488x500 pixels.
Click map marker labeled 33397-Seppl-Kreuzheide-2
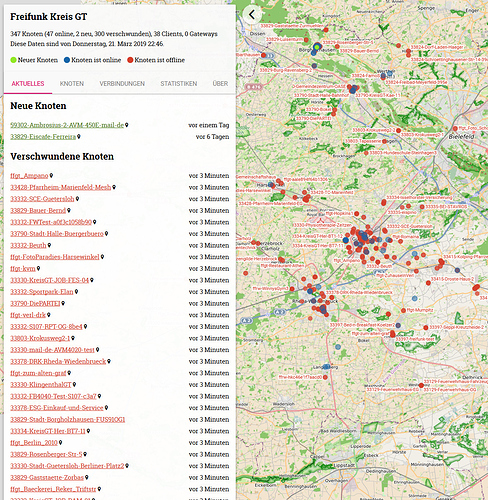(426, 328)
